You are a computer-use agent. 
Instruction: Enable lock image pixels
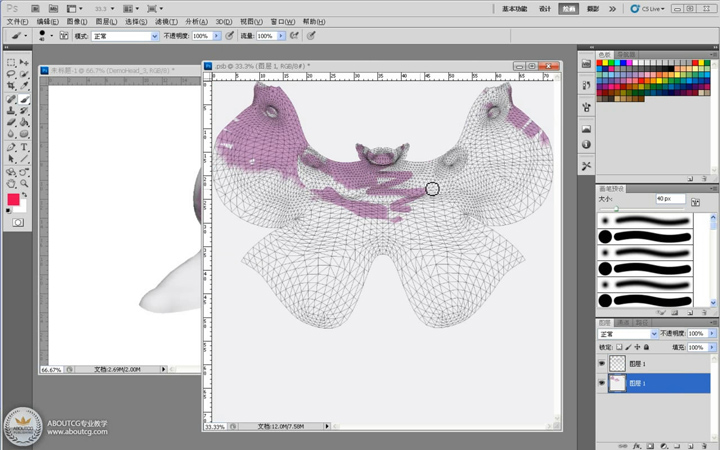(628, 347)
